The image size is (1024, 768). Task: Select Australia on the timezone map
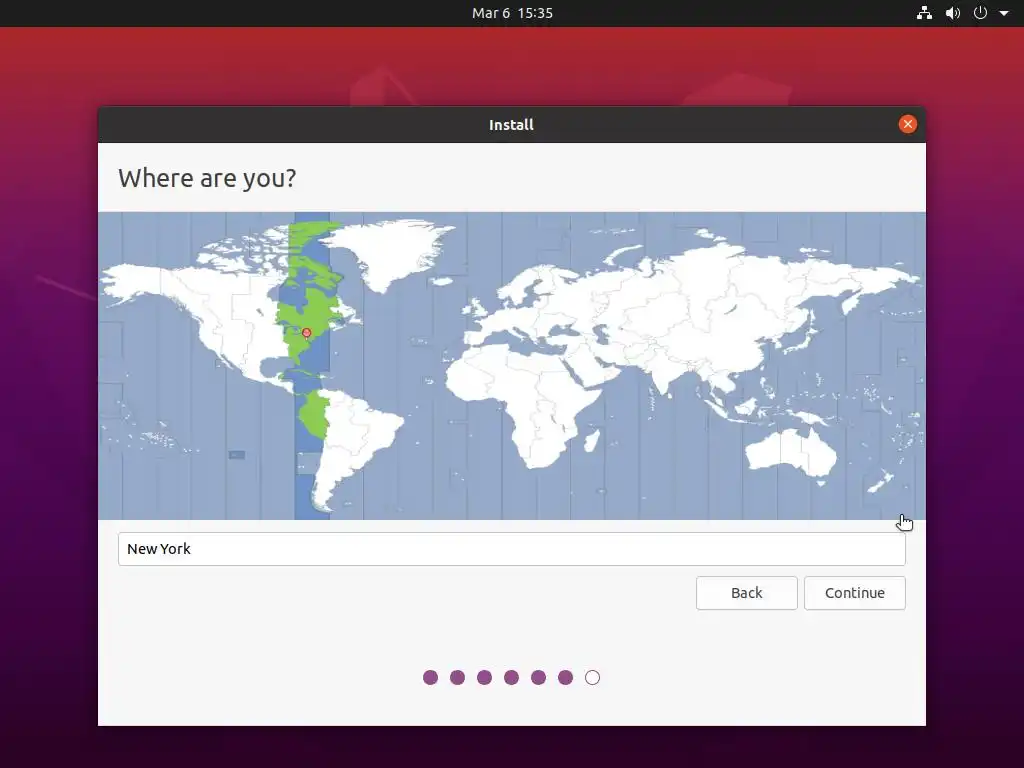tap(791, 453)
